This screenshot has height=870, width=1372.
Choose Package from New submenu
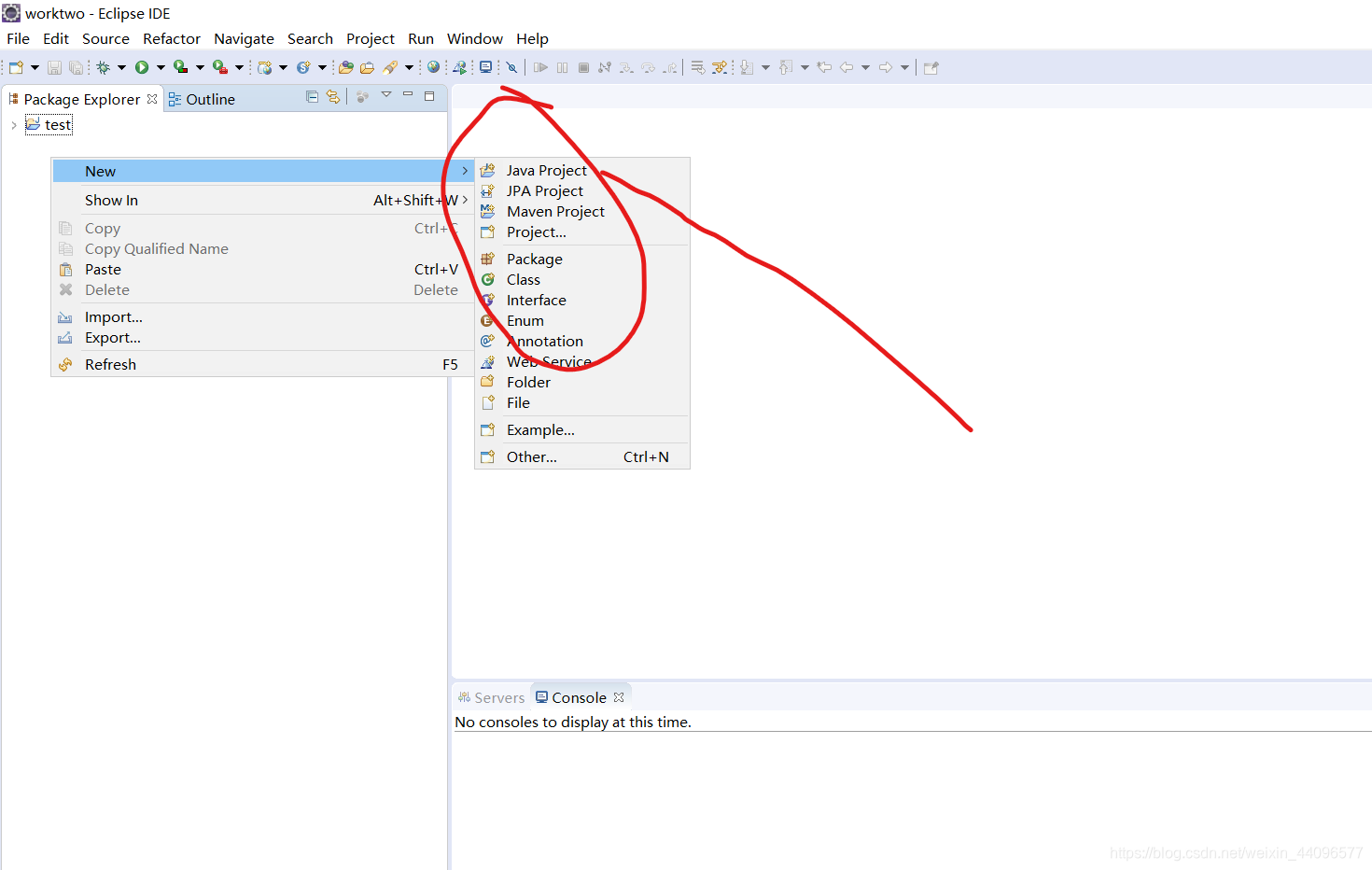pyautogui.click(x=582, y=259)
